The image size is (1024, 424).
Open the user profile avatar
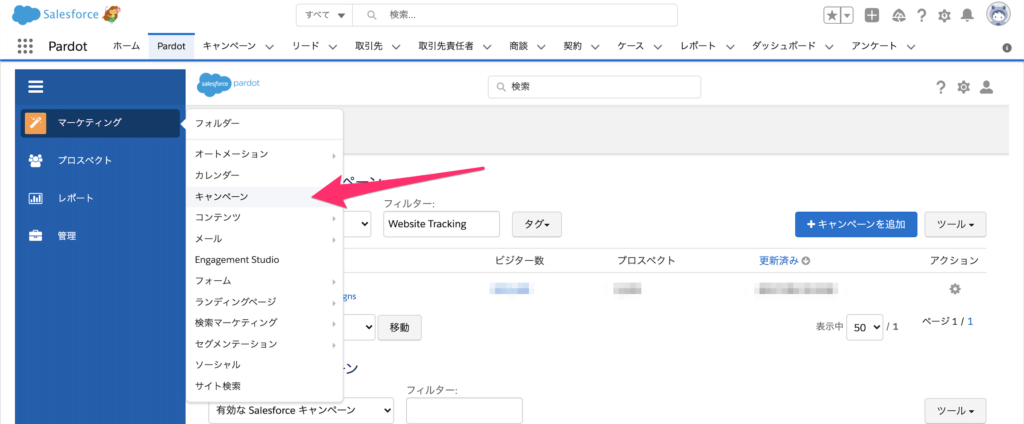998,15
